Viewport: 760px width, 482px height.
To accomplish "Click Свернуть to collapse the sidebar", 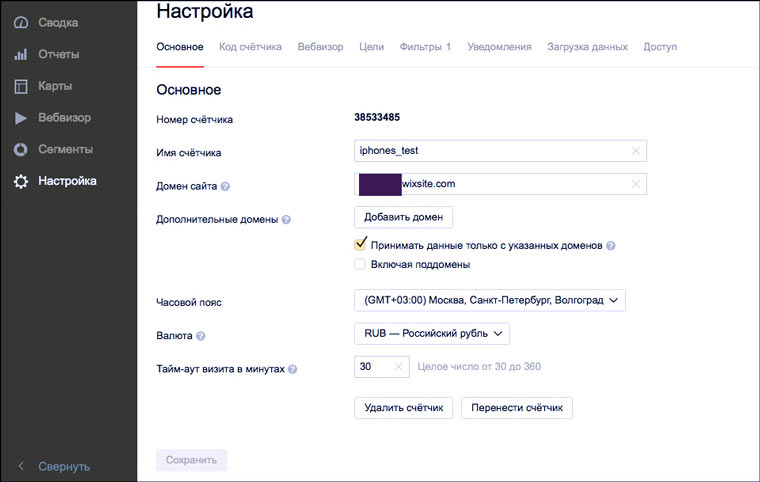I will coord(64,466).
